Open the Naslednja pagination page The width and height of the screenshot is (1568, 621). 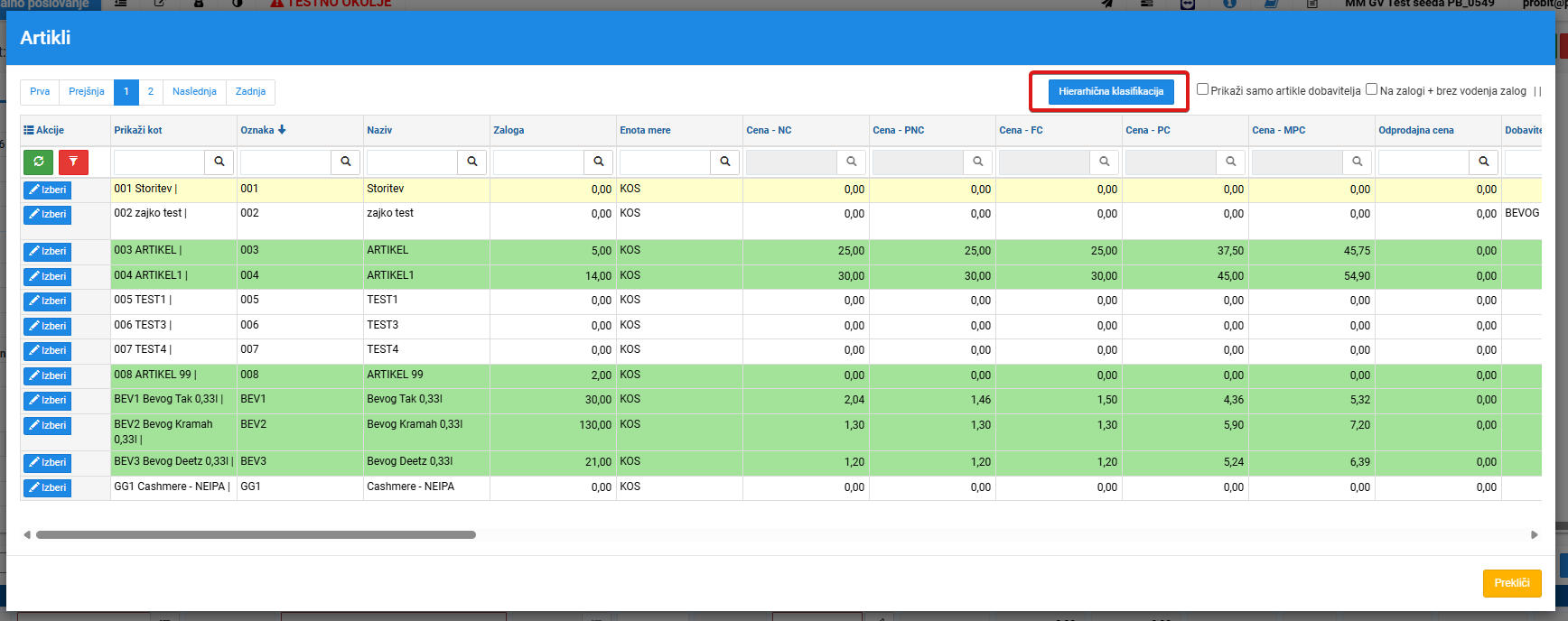tap(194, 91)
